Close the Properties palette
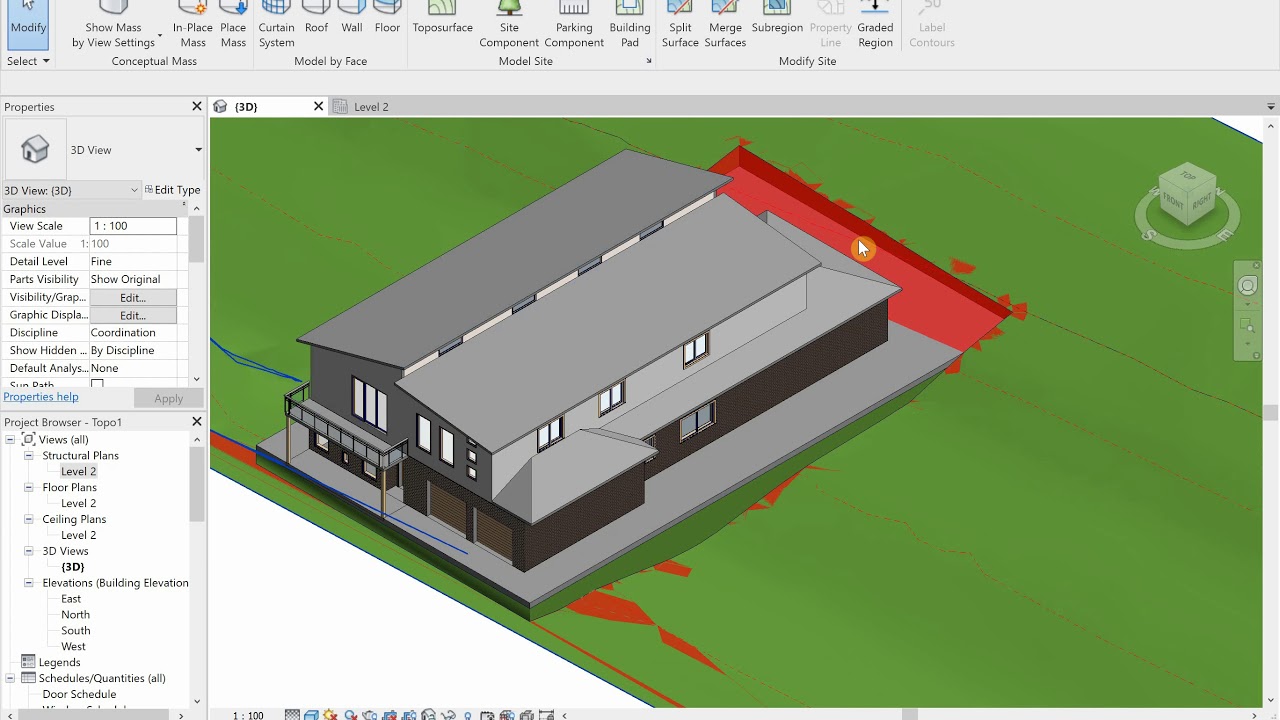Viewport: 1280px width, 720px height. 197,106
